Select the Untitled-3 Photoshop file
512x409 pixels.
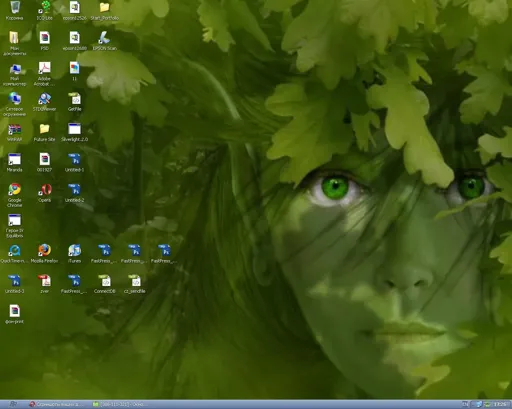point(15,284)
